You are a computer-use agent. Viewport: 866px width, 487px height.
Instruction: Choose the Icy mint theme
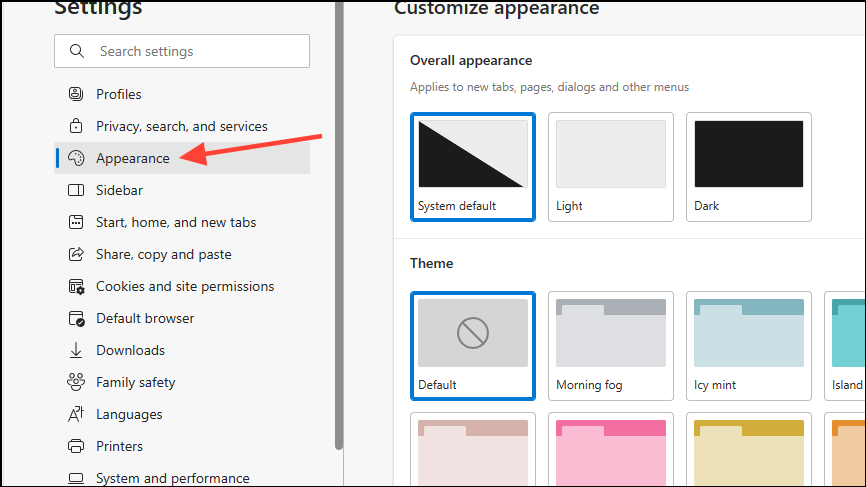749,346
